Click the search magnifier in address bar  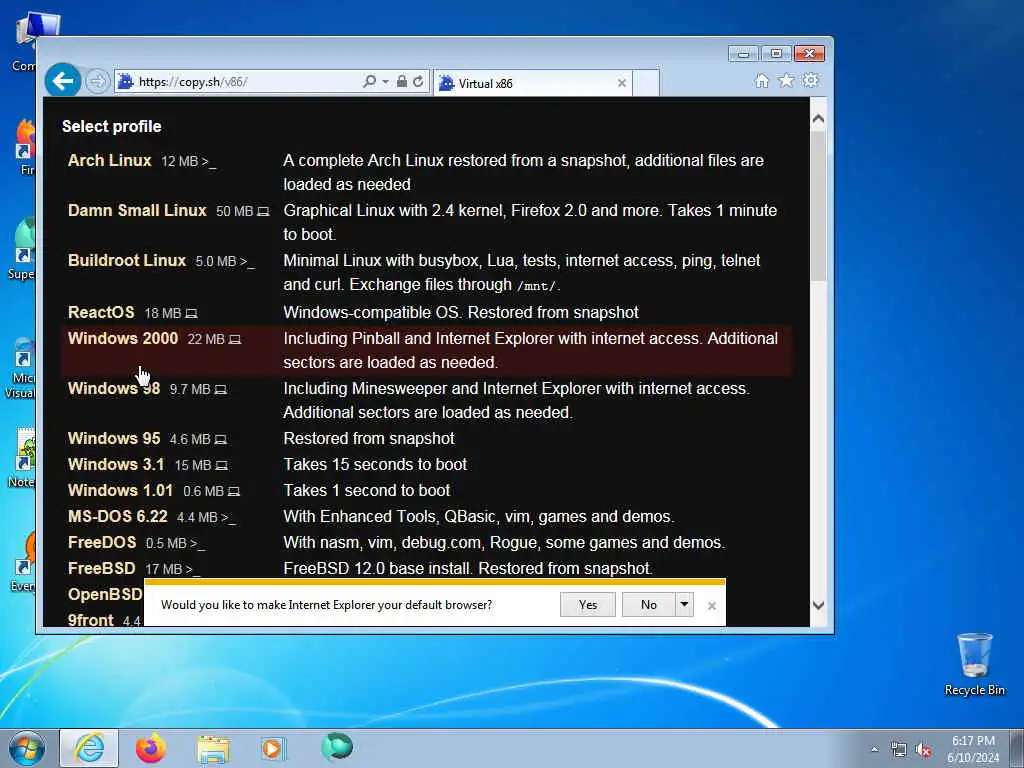pyautogui.click(x=369, y=82)
